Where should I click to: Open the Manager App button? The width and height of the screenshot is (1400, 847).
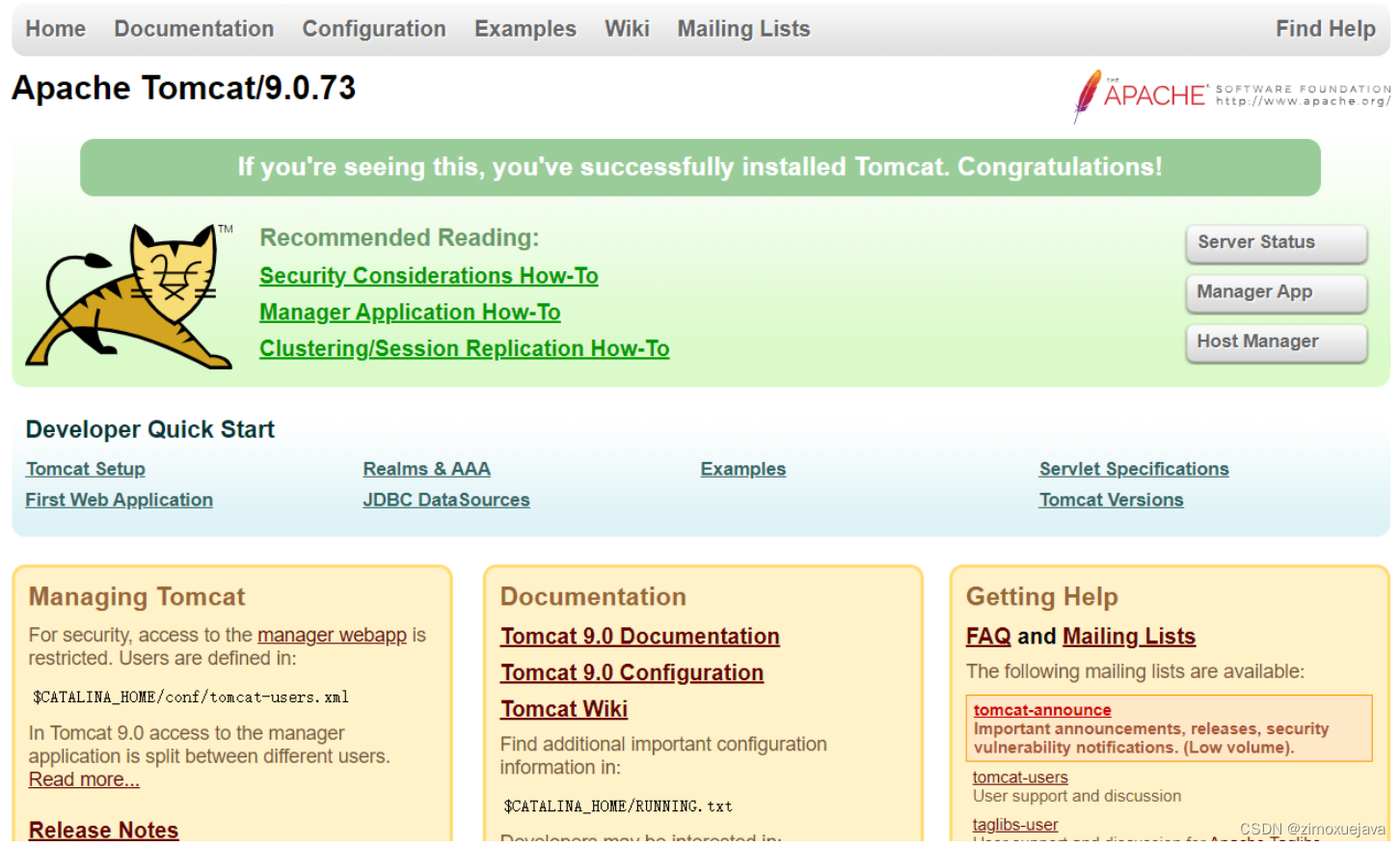click(1277, 292)
